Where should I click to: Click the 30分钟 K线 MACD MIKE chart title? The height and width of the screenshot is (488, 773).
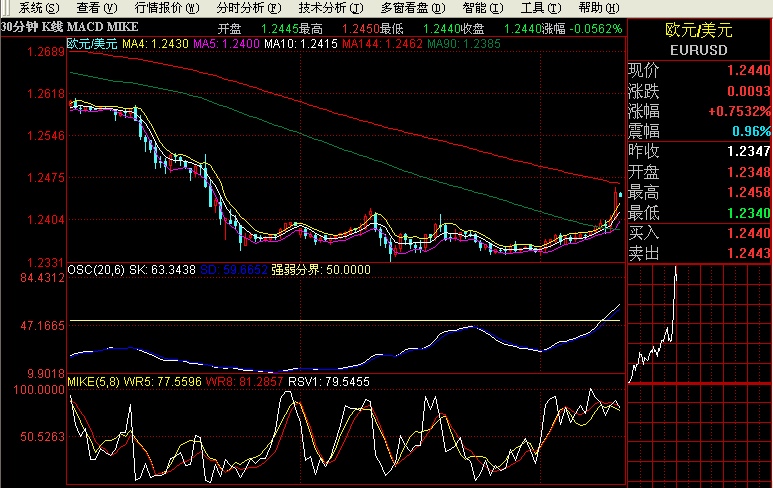69,28
